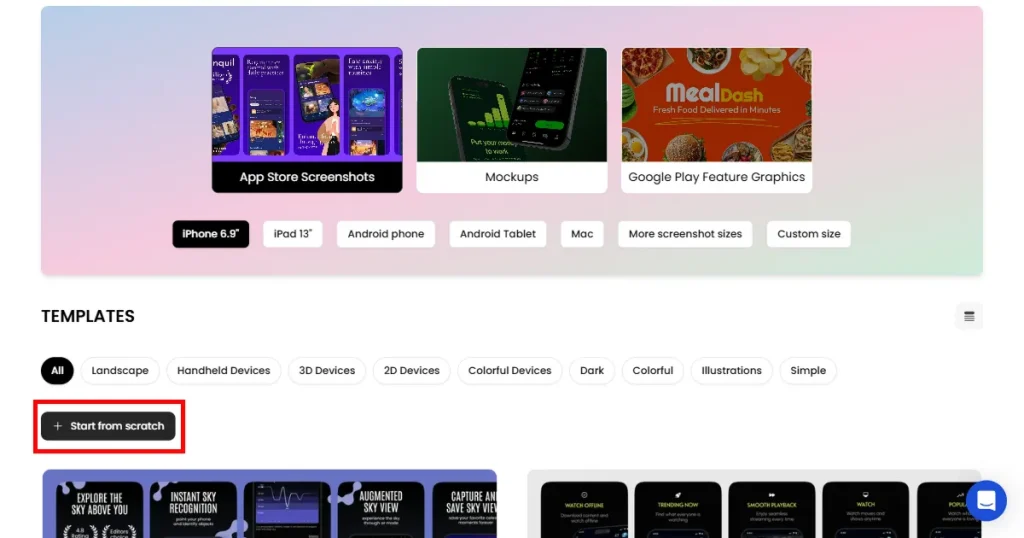Screen dimensions: 1024x538
Task: Choose Google Play Feature Graphics card
Action: (x=716, y=120)
